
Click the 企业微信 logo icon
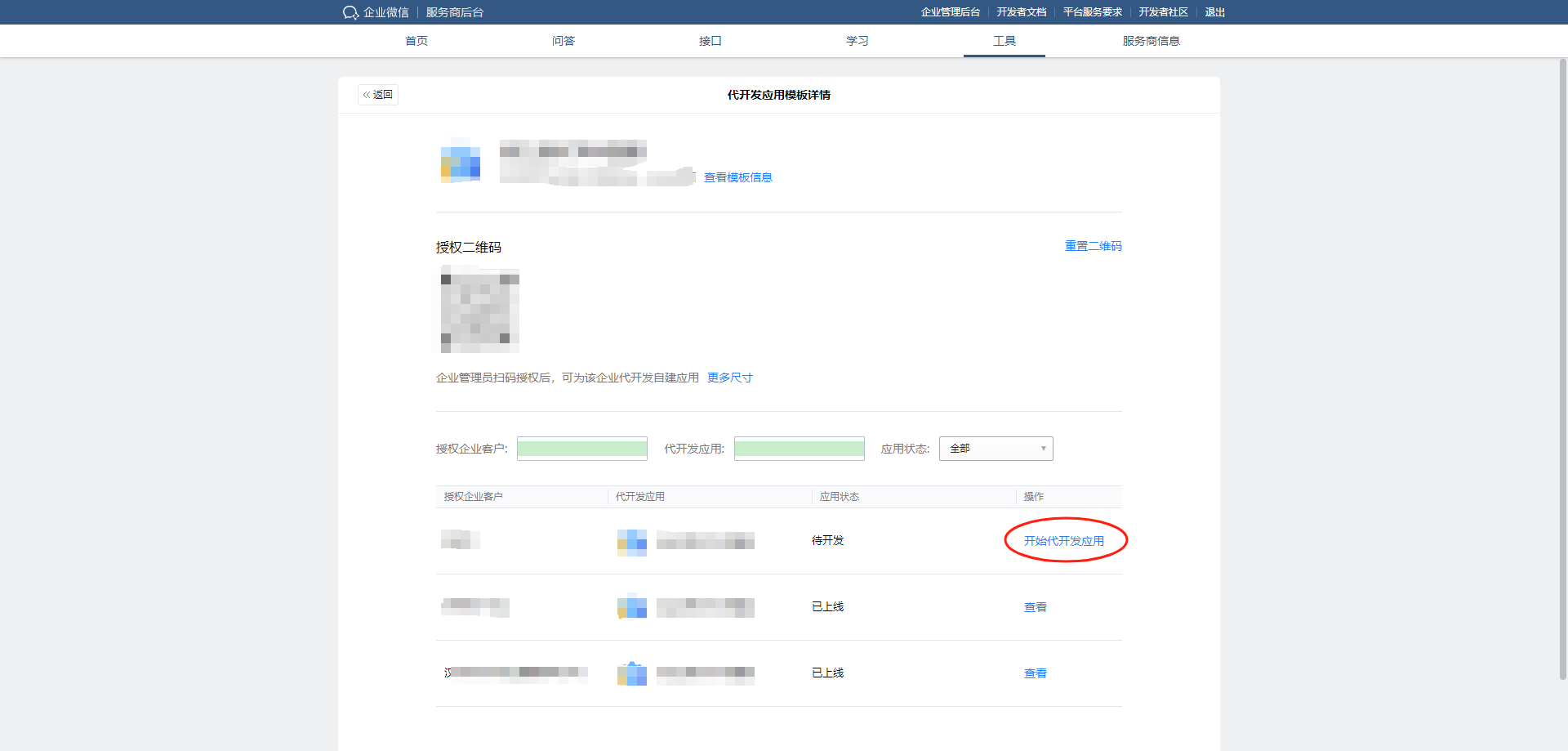(x=350, y=12)
